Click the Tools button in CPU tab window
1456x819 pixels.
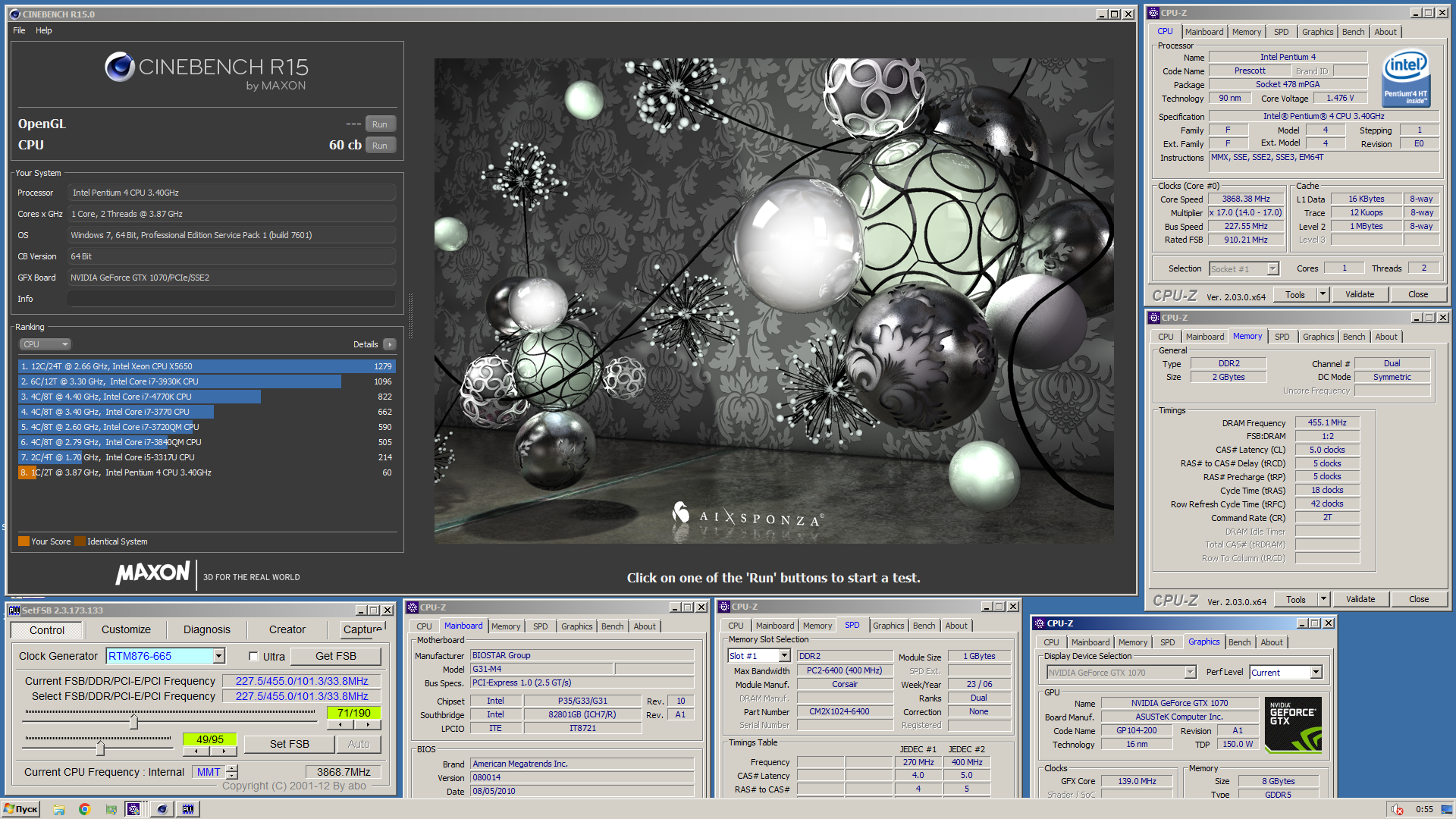point(1295,294)
